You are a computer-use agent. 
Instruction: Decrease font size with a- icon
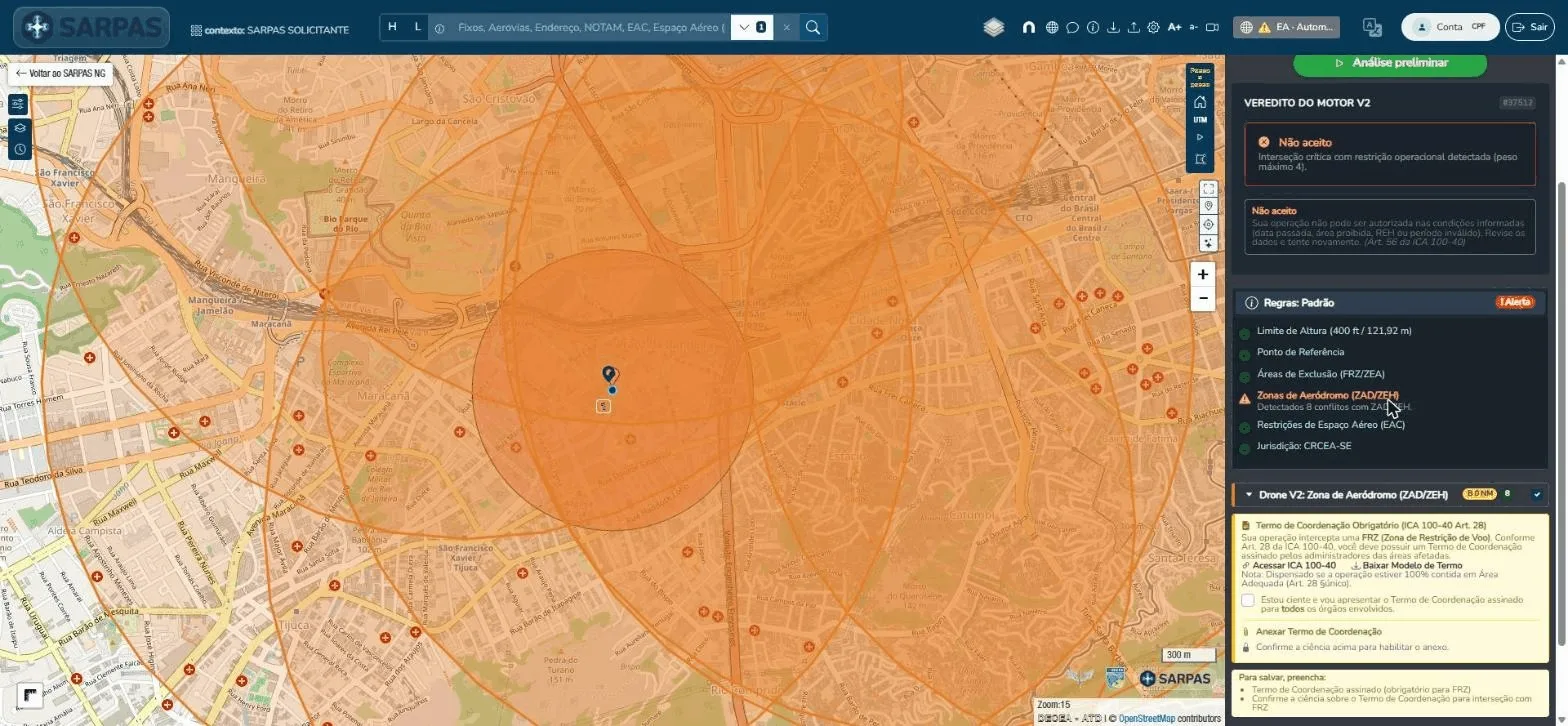point(1193,28)
